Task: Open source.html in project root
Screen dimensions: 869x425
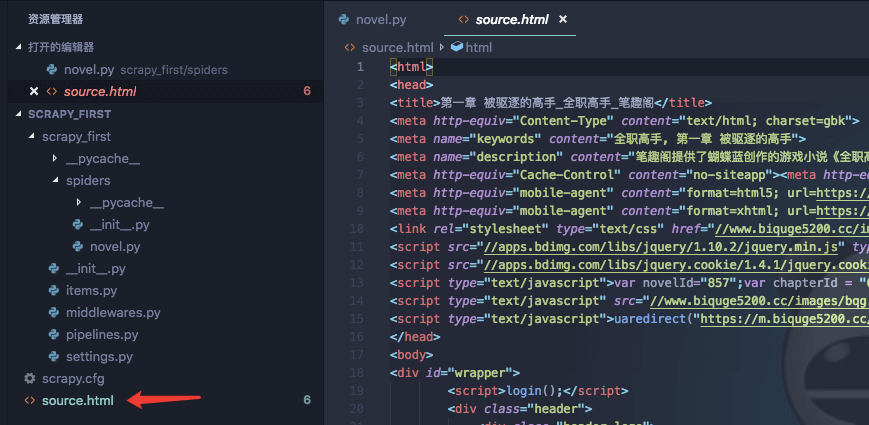Action: 78,400
